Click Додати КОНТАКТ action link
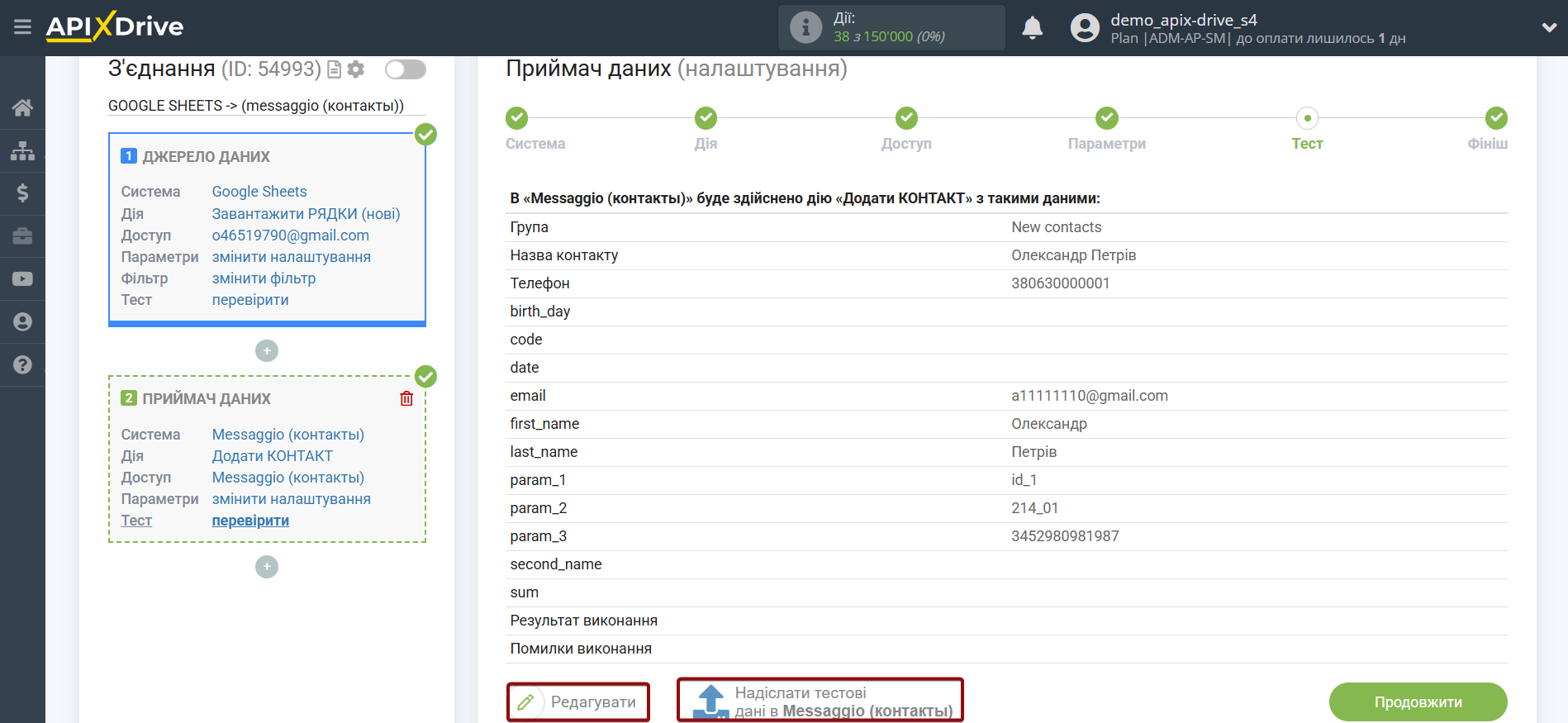Image resolution: width=1568 pixels, height=723 pixels. tap(273, 456)
